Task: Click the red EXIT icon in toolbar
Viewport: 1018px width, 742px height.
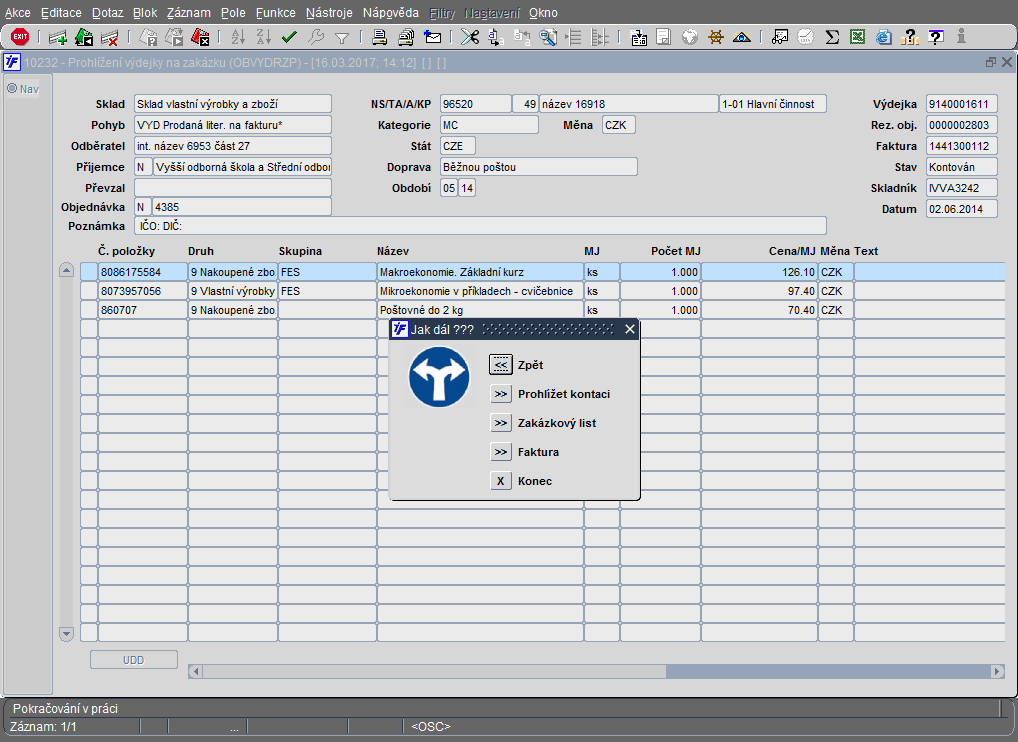Action: 20,37
